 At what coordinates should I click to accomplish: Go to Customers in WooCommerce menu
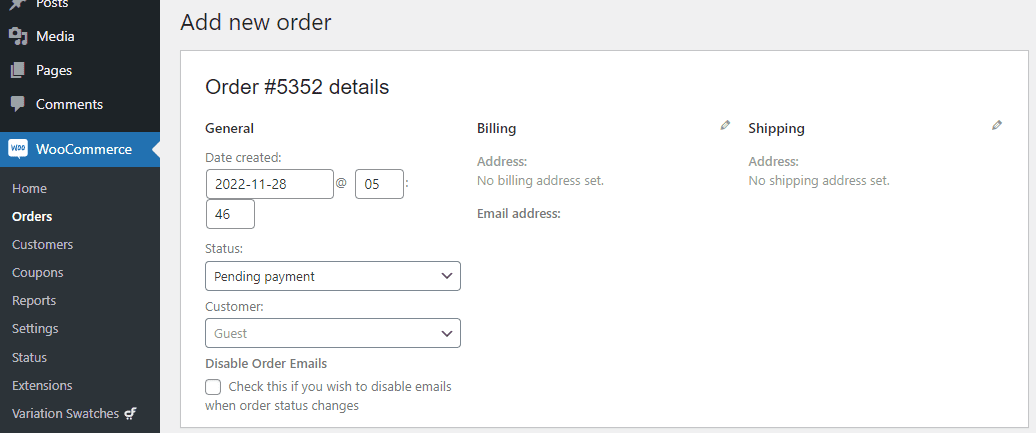(42, 245)
